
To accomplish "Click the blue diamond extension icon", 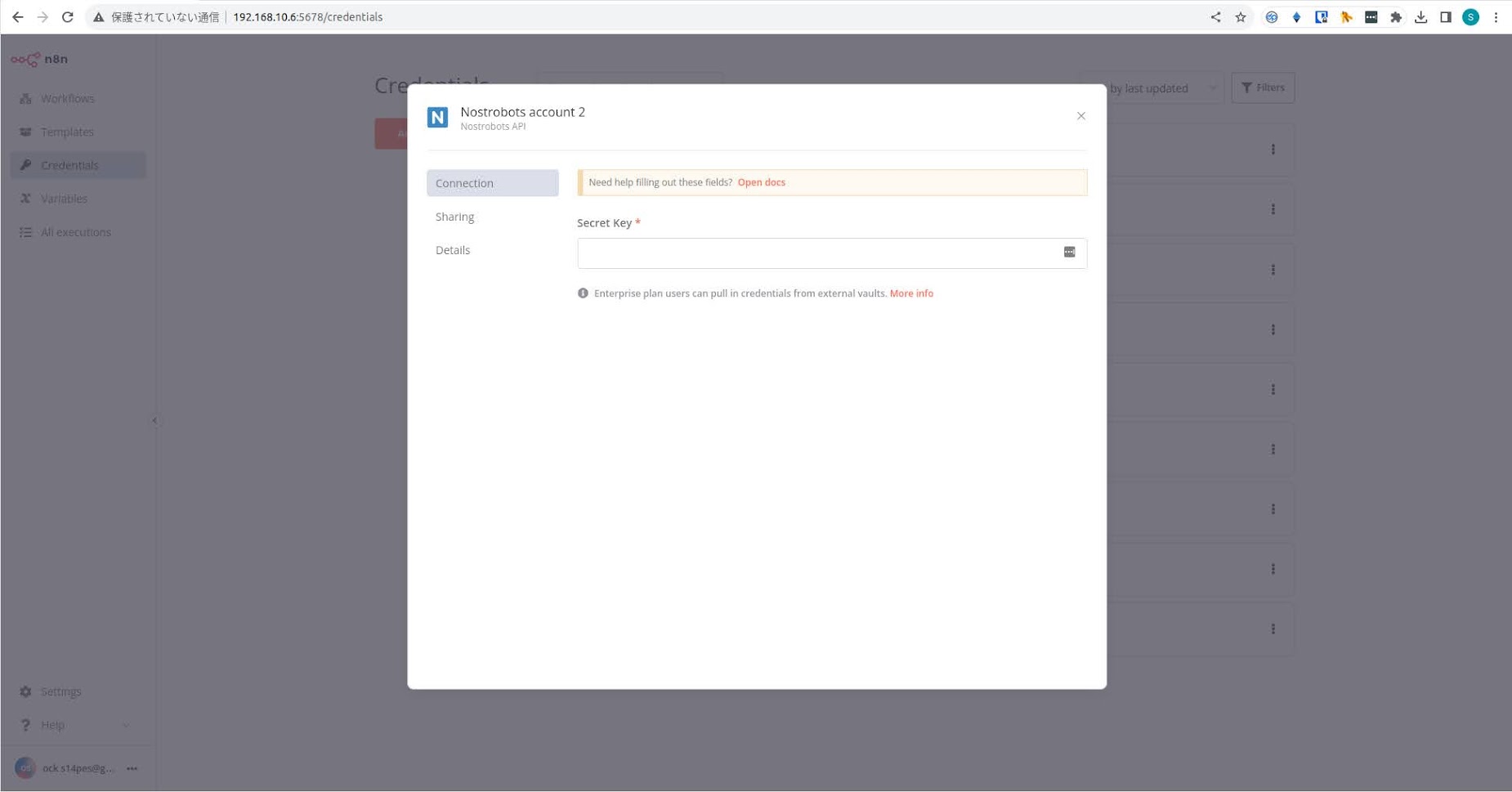I will [1296, 16].
